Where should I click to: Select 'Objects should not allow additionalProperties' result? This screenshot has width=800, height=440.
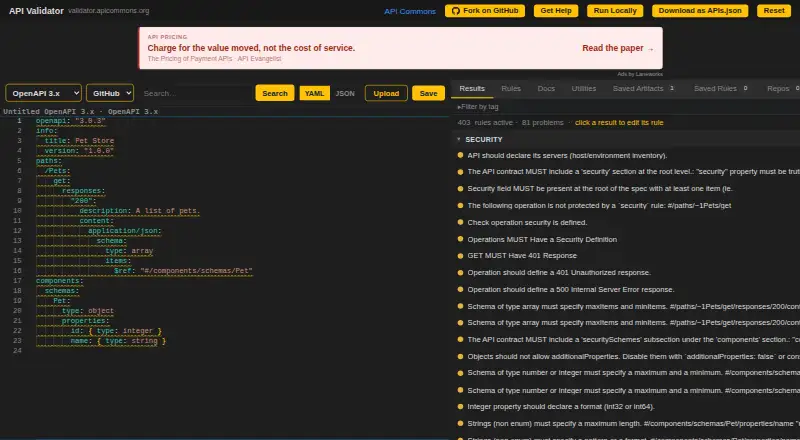tap(634, 356)
